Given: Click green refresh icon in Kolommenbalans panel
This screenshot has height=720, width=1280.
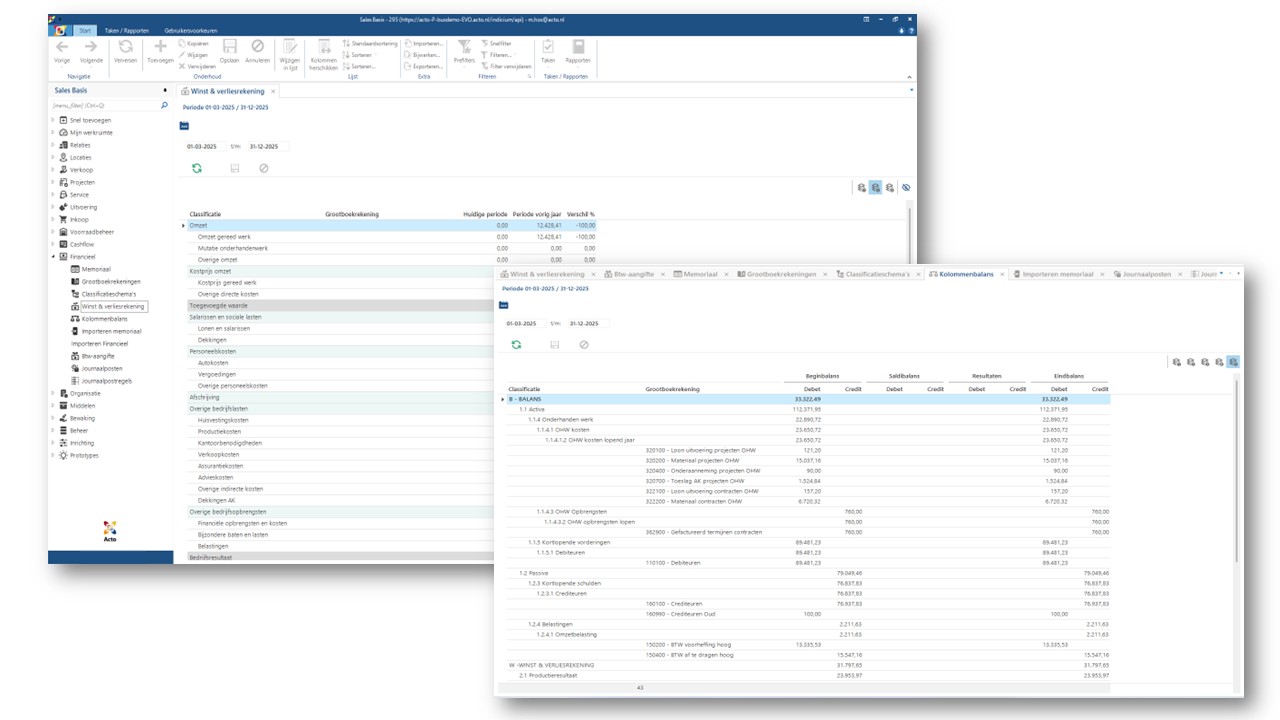Looking at the screenshot, I should 516,344.
